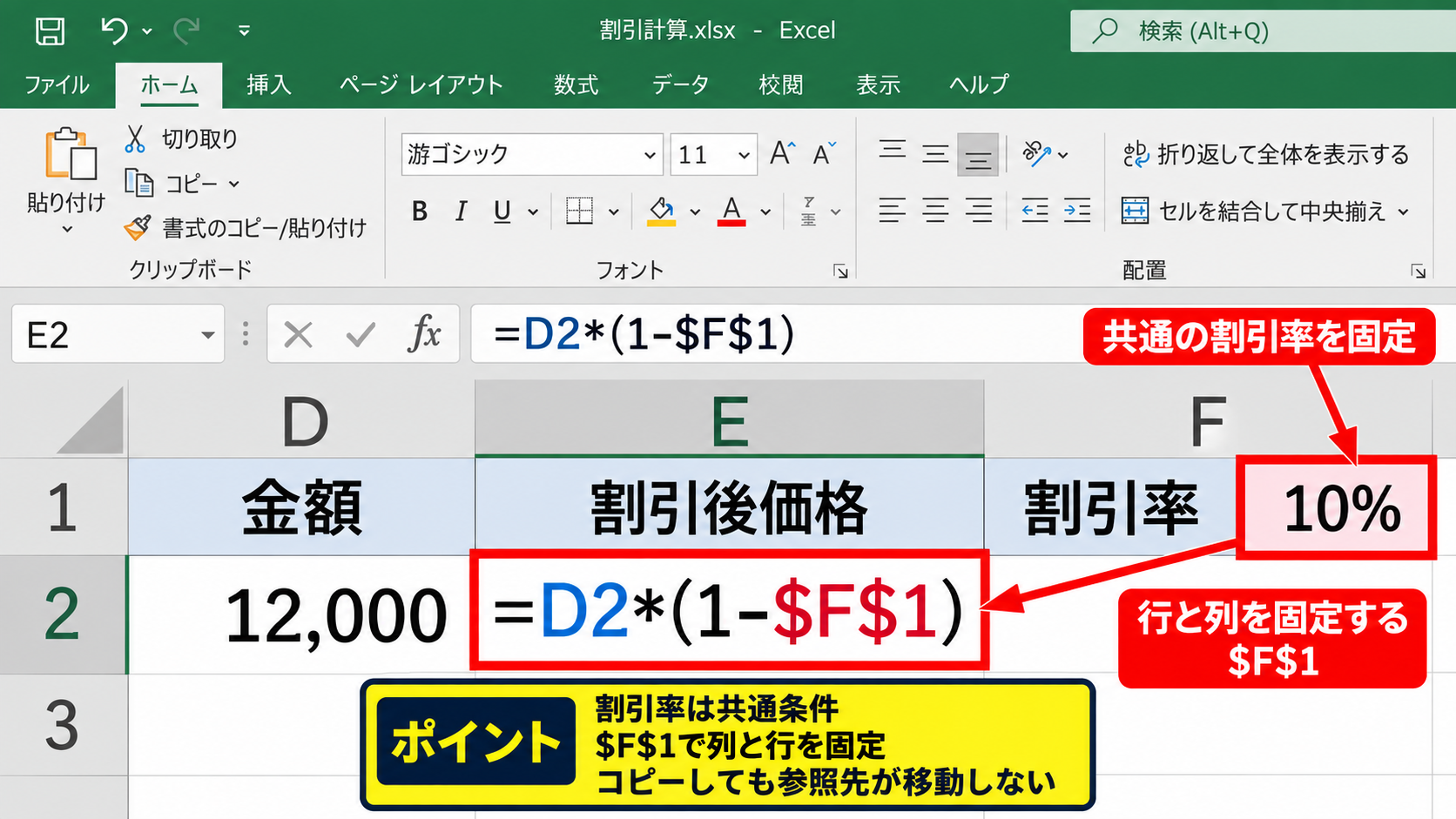Click align left icon
This screenshot has height=819, width=1456.
pyautogui.click(x=893, y=211)
